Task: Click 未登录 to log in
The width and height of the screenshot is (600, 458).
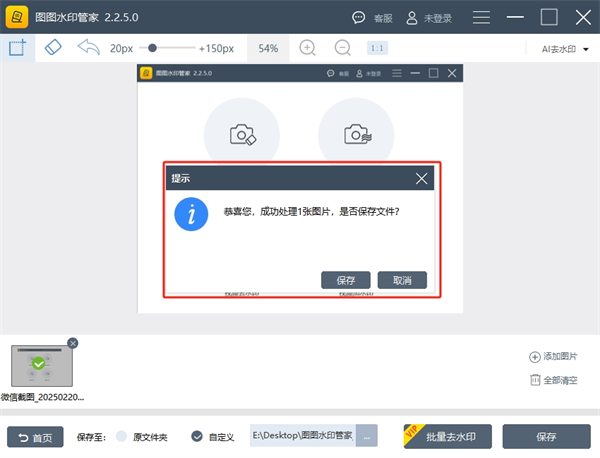Action: click(429, 18)
